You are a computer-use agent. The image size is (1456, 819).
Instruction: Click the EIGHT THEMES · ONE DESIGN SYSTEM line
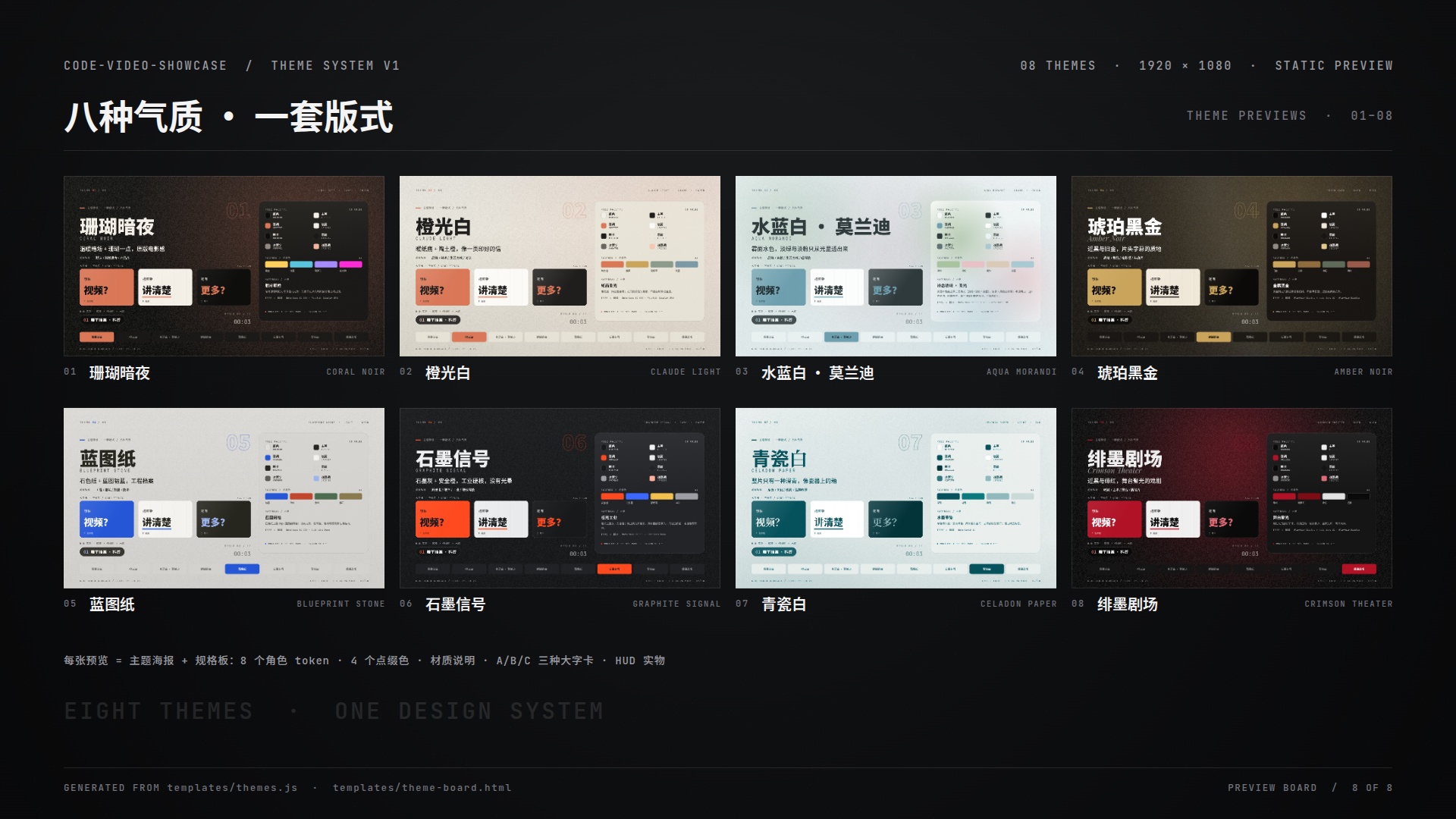(x=334, y=711)
